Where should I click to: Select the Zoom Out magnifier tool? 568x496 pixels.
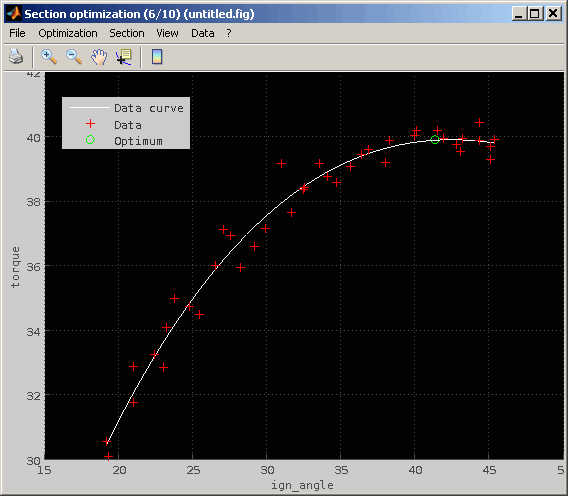pos(74,57)
